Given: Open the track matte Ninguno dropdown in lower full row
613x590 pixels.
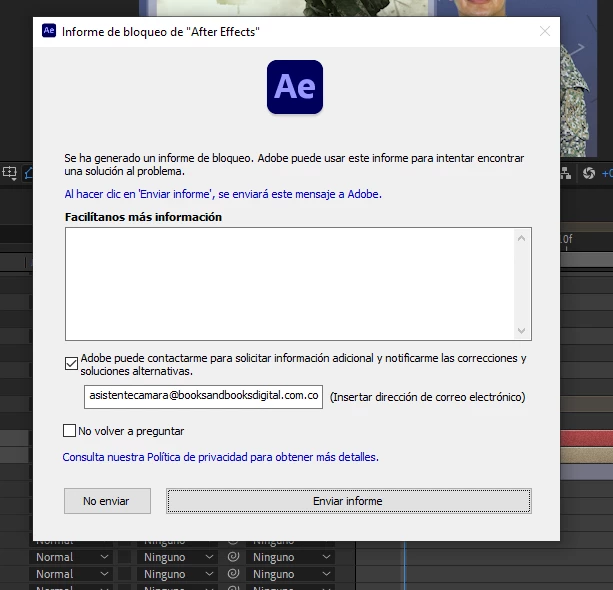Looking at the screenshot, I should [x=177, y=574].
